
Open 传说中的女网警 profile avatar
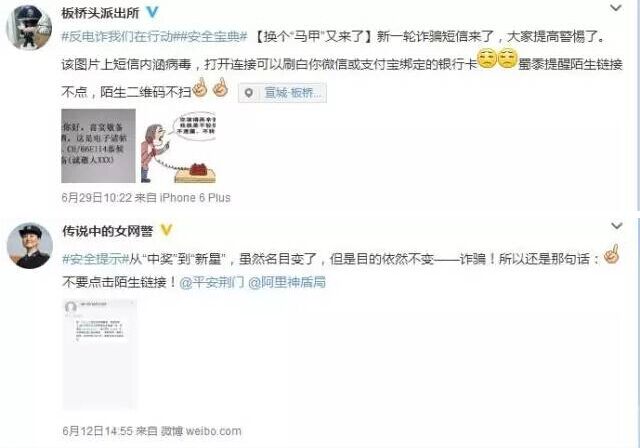point(29,246)
